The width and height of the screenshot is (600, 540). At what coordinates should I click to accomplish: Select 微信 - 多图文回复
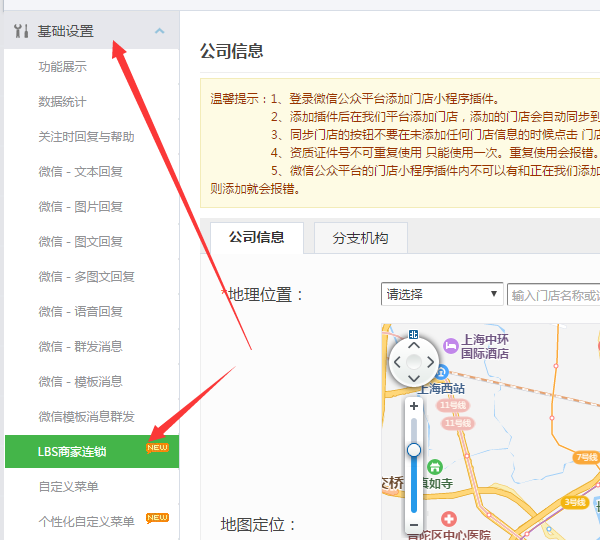(x=86, y=277)
